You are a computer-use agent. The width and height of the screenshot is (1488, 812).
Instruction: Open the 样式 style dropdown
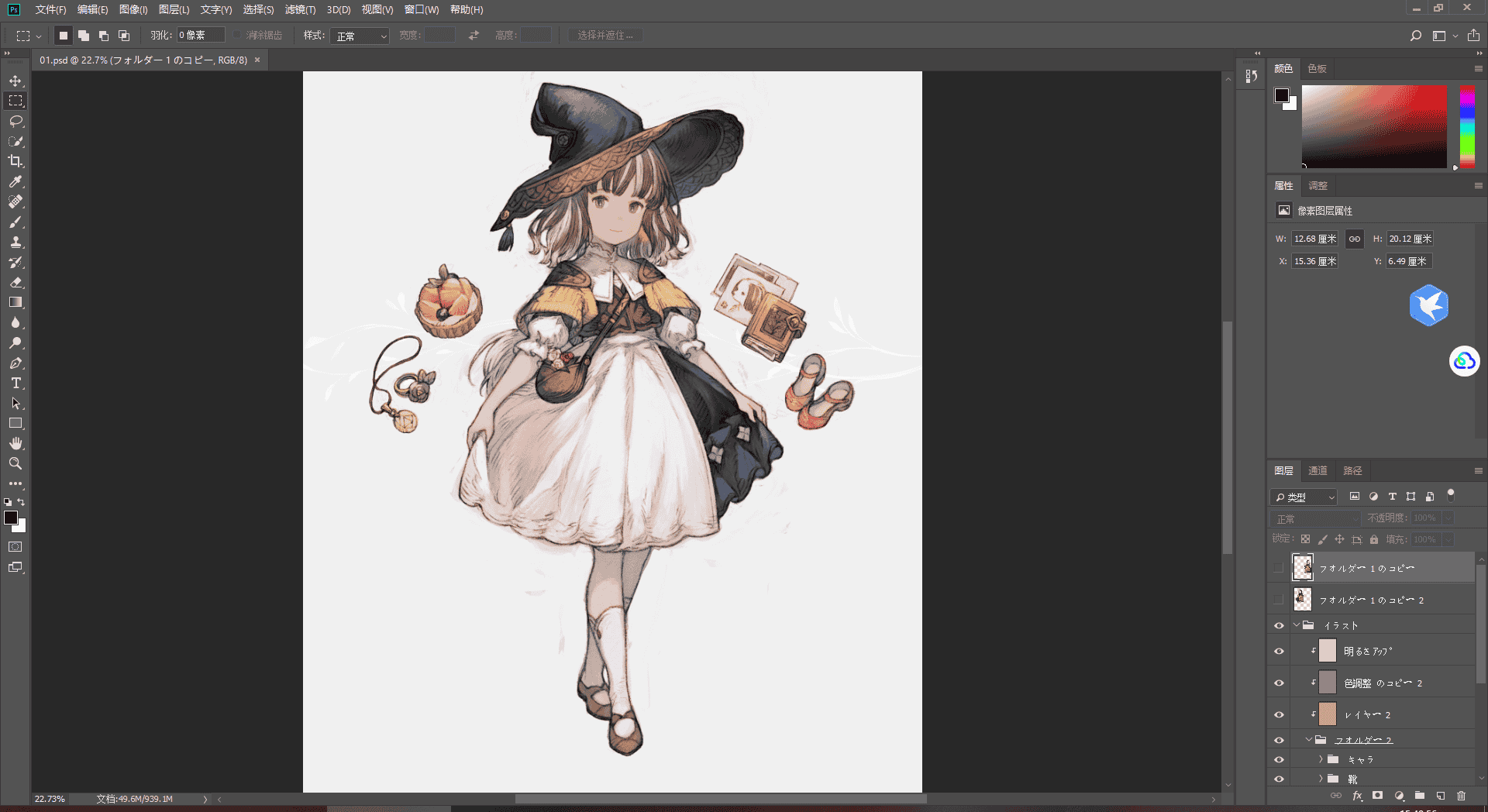360,36
